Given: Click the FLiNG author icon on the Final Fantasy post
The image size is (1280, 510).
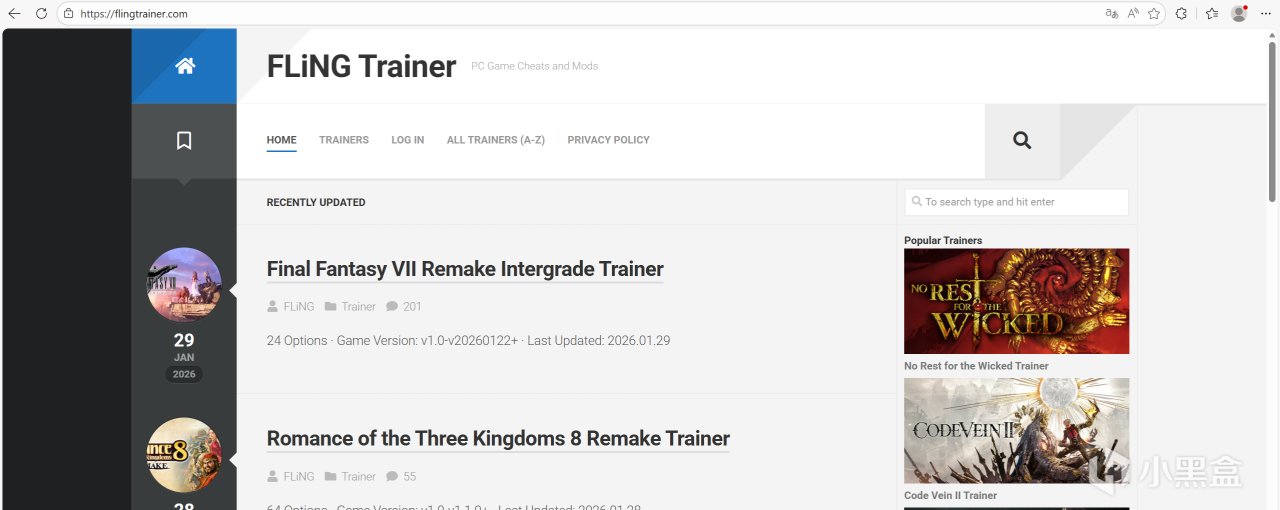Looking at the screenshot, I should pyautogui.click(x=272, y=306).
